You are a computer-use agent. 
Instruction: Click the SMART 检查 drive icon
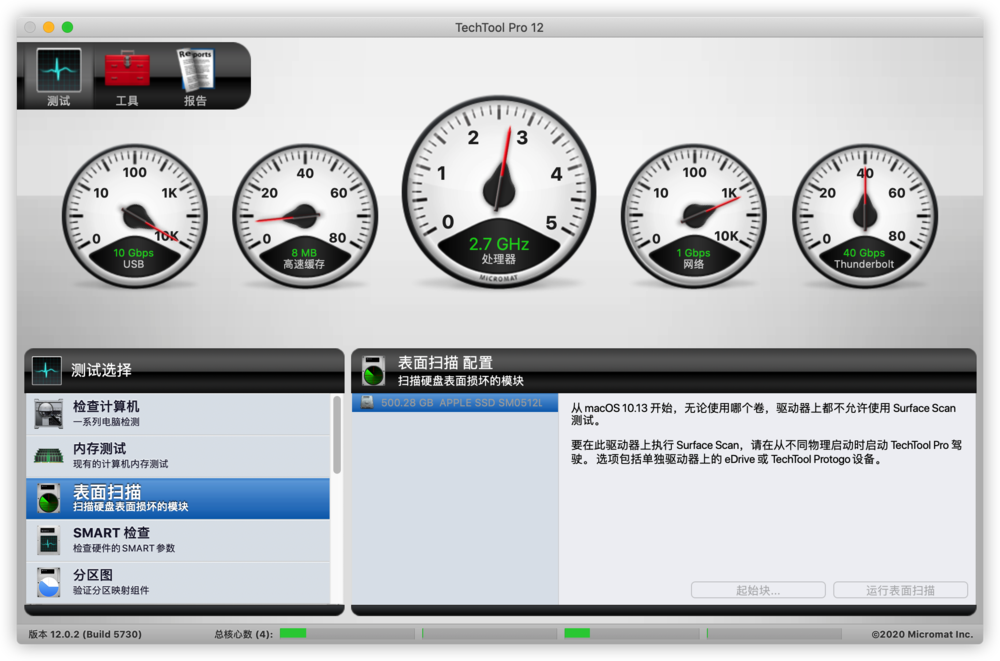coord(48,540)
